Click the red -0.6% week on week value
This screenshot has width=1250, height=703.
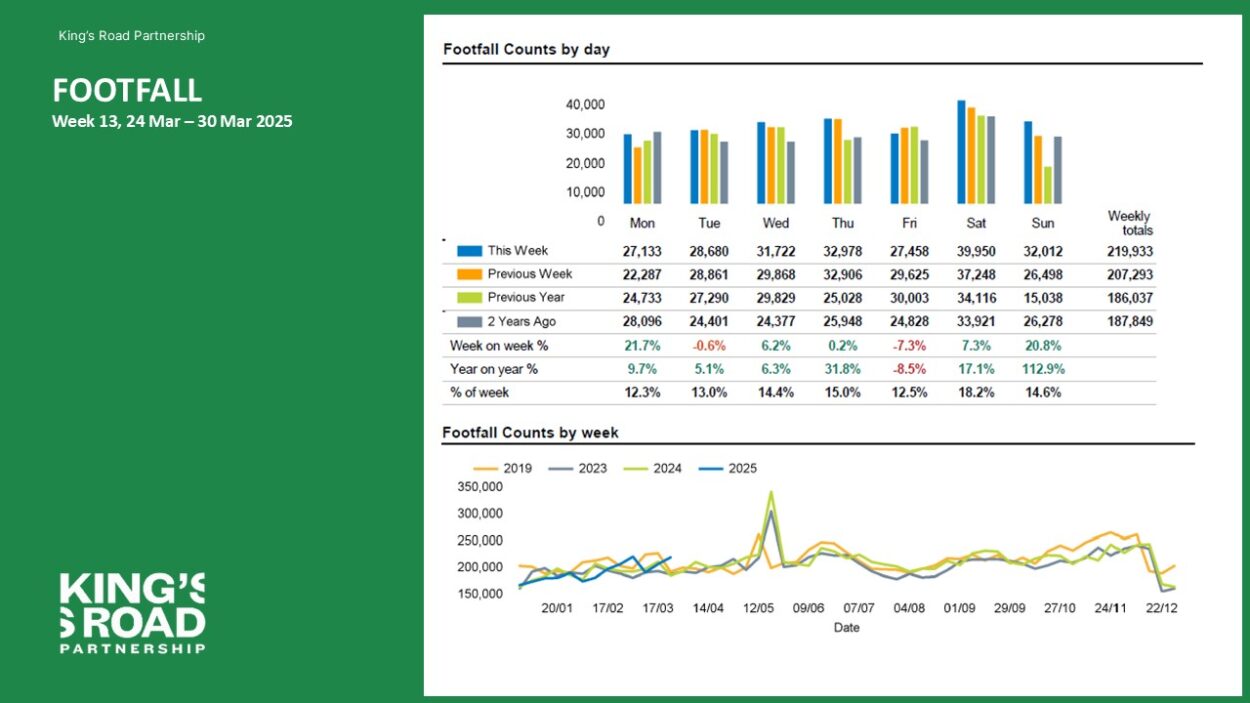click(709, 346)
